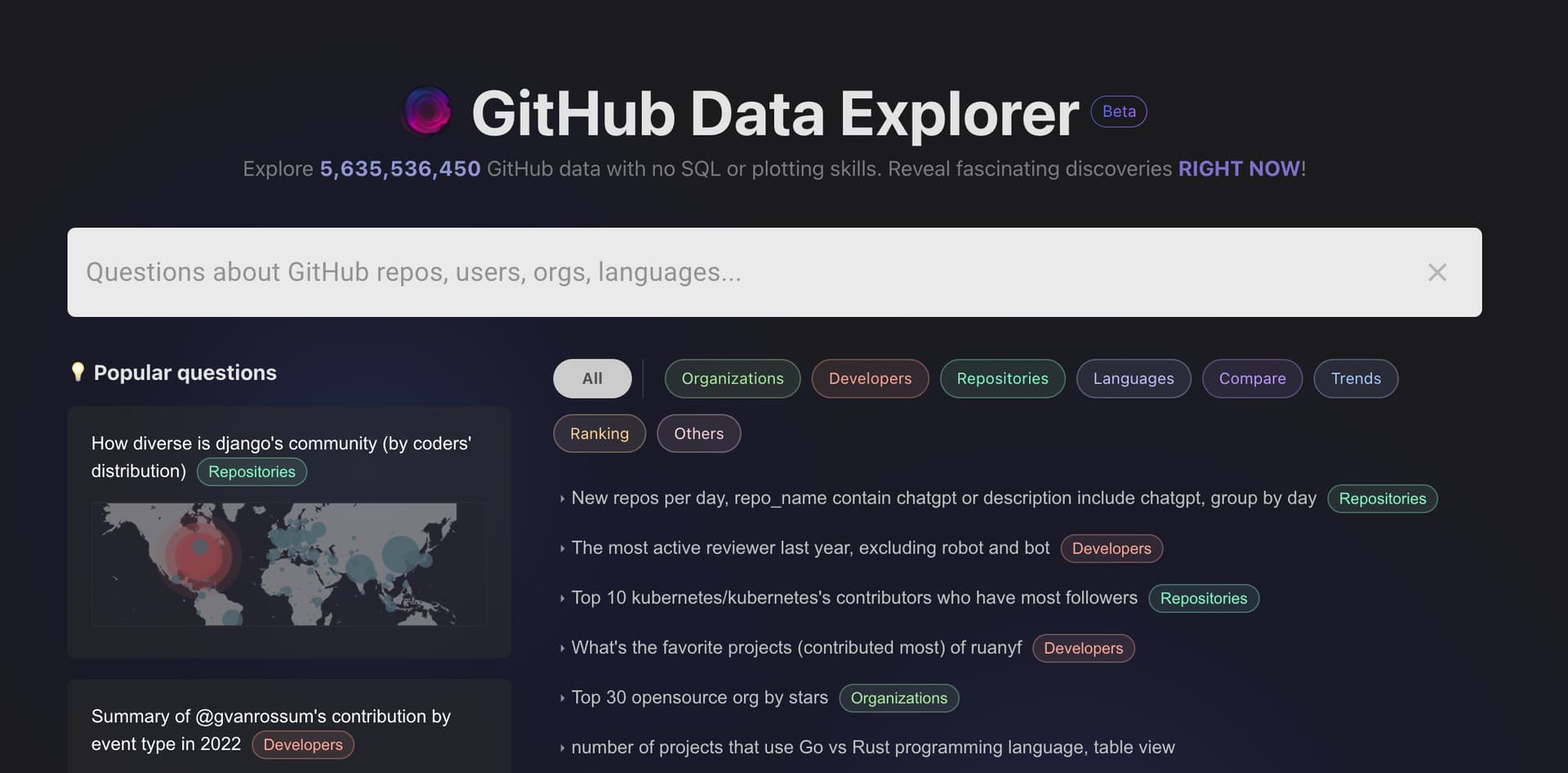1568x773 pixels.
Task: Open the favorite projects of ruanyf question
Action: tap(796, 647)
